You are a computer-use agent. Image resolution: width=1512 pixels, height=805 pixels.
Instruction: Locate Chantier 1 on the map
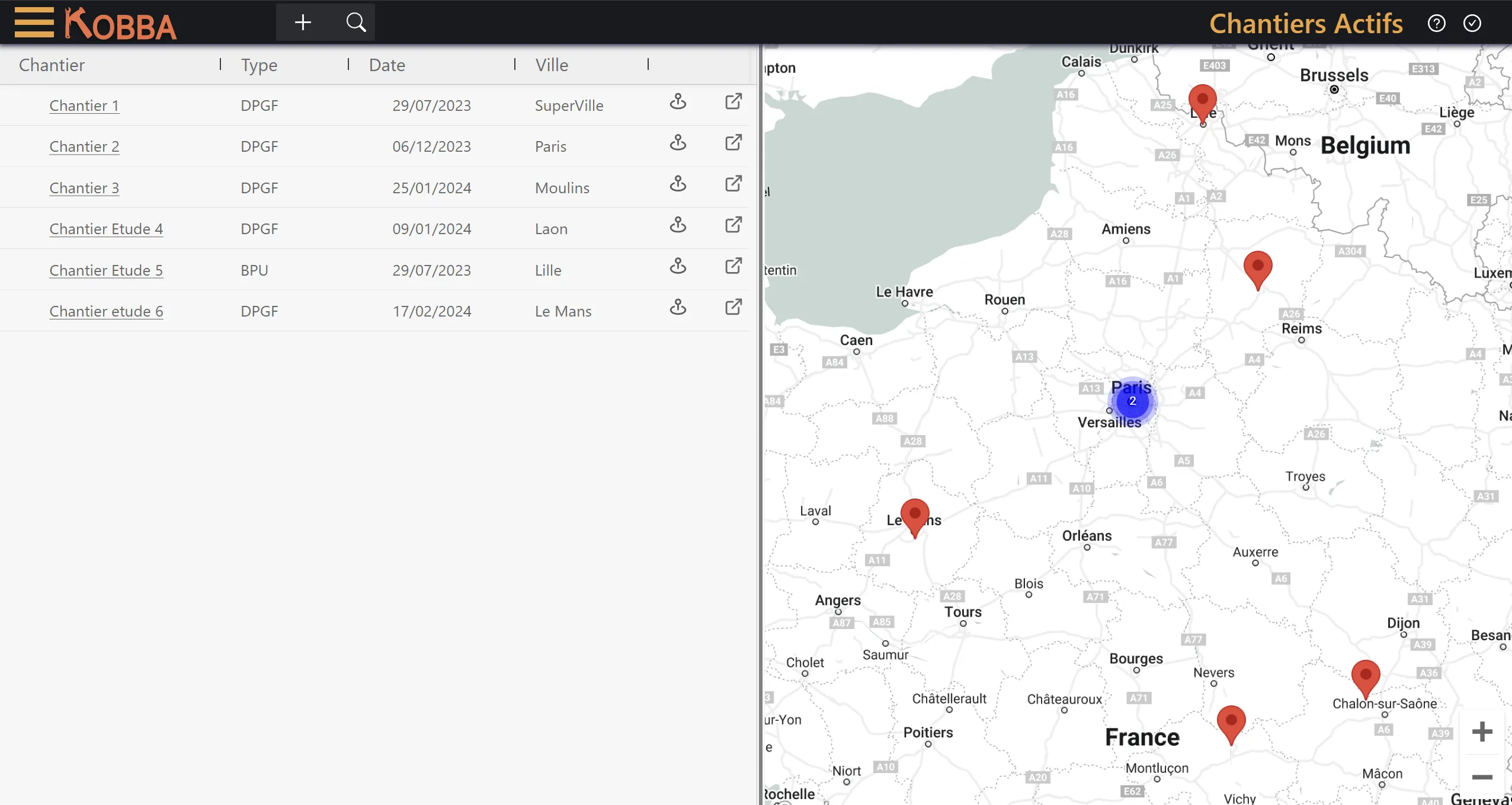pyautogui.click(x=678, y=101)
